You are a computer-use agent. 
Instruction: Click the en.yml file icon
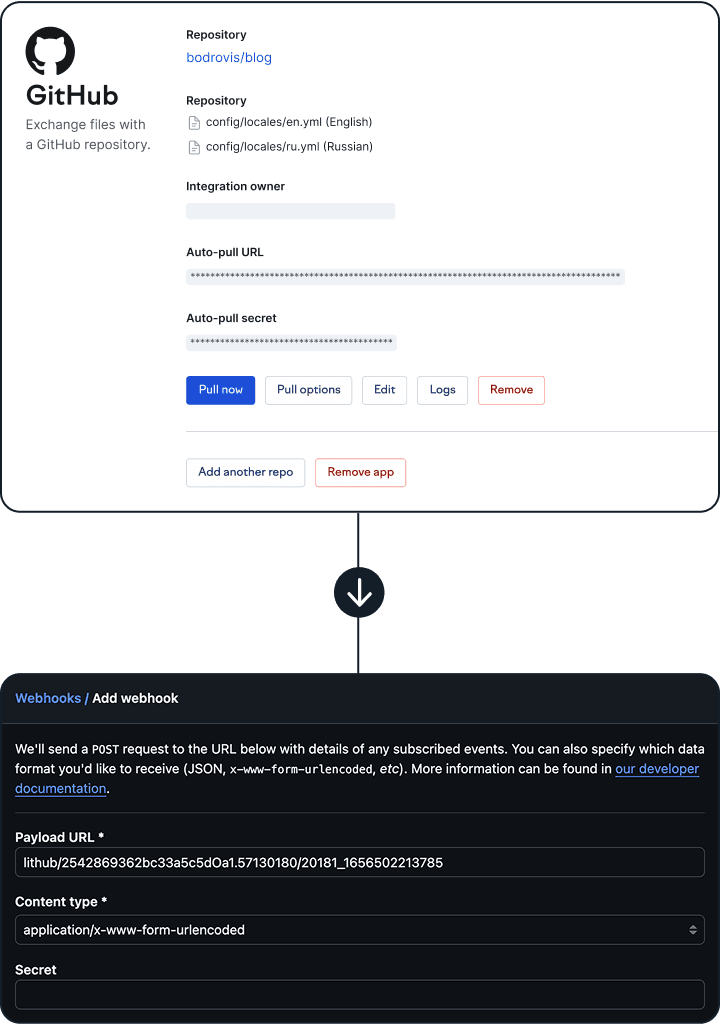195,123
